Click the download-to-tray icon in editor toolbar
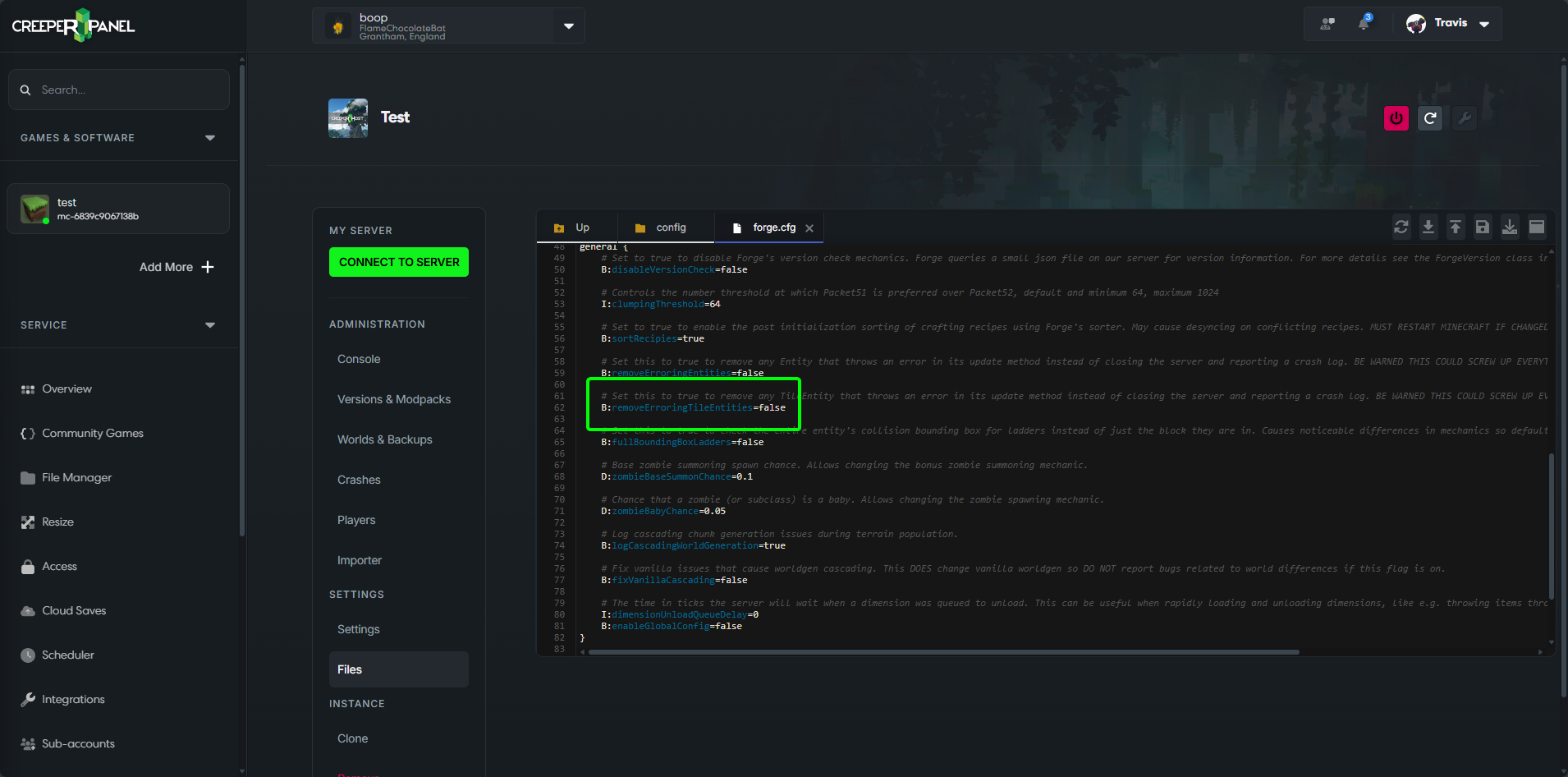 tap(1510, 227)
